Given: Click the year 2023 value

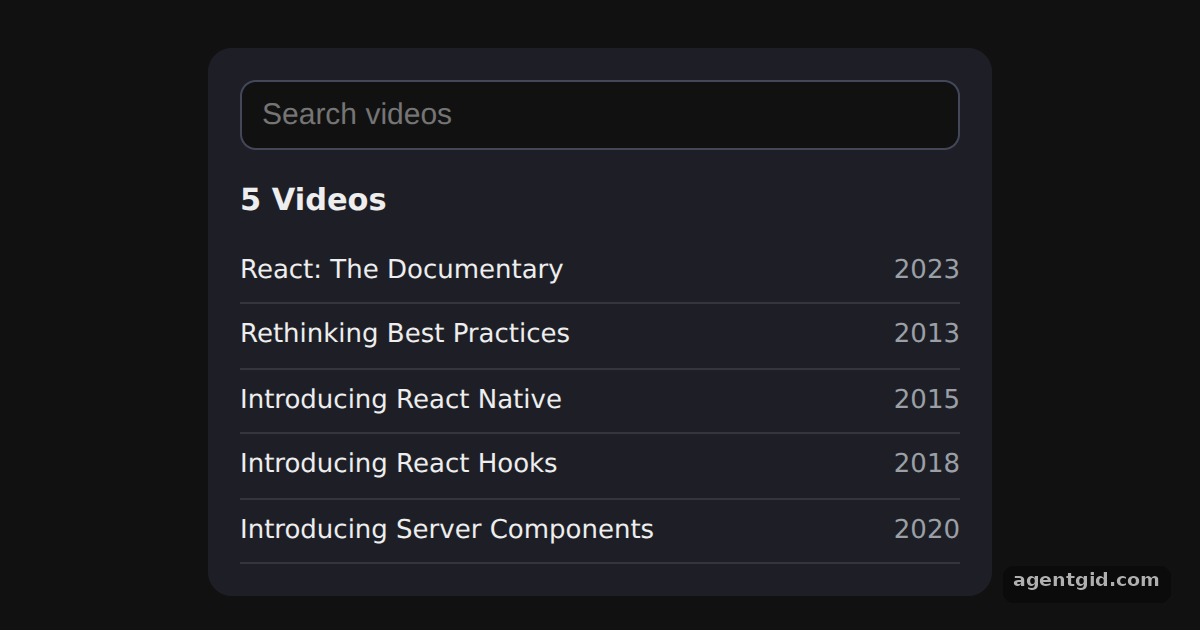Looking at the screenshot, I should [x=927, y=269].
